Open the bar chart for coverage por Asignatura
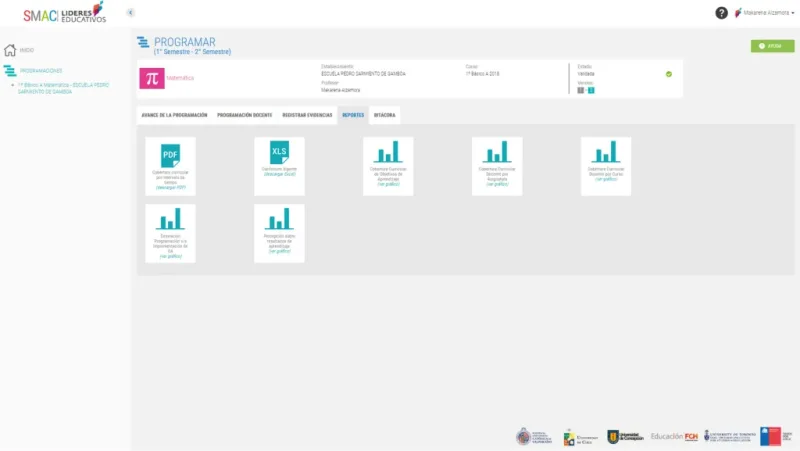The image size is (800, 451). 497,152
